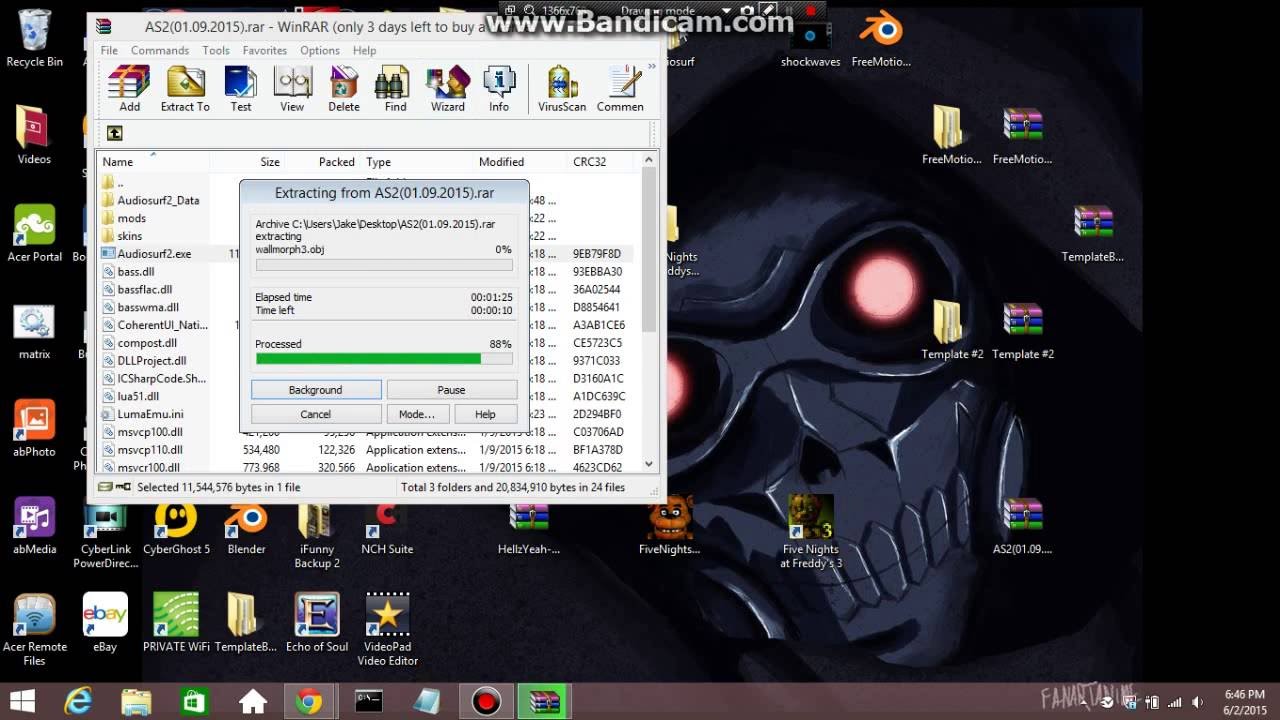This screenshot has height=720, width=1280.
Task: Open the Commands menu
Action: (x=160, y=50)
